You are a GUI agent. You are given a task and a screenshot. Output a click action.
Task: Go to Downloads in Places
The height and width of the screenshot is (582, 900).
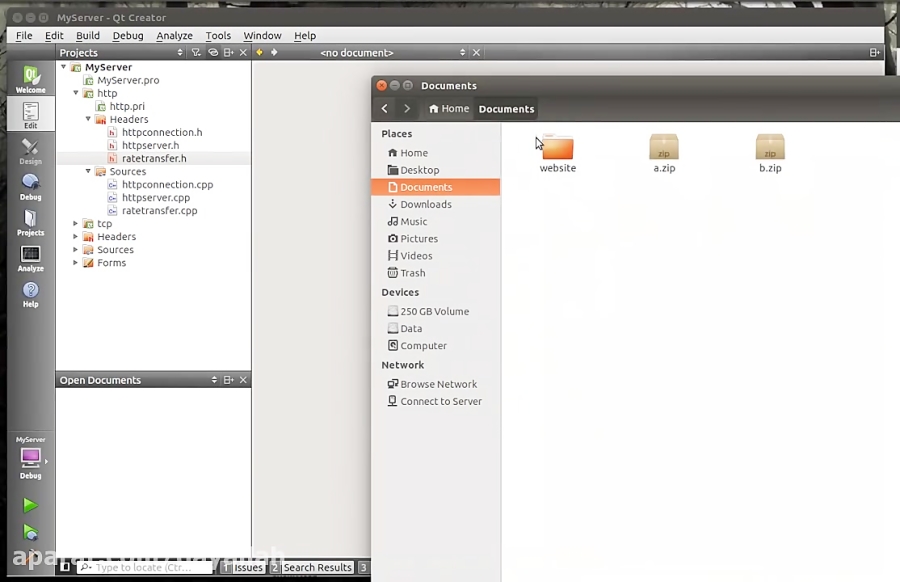(x=425, y=204)
